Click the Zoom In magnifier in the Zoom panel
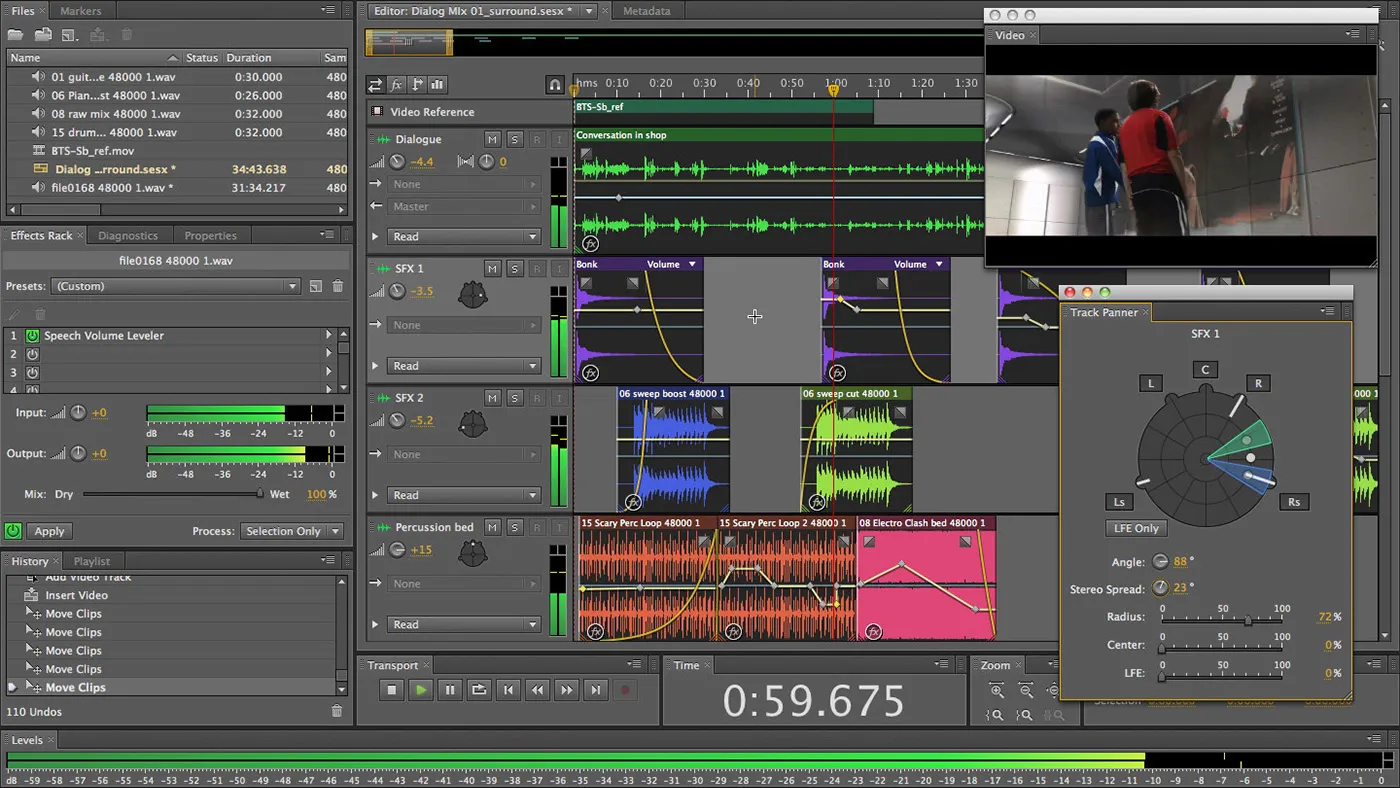Screen dimensions: 1400x788 (996, 690)
